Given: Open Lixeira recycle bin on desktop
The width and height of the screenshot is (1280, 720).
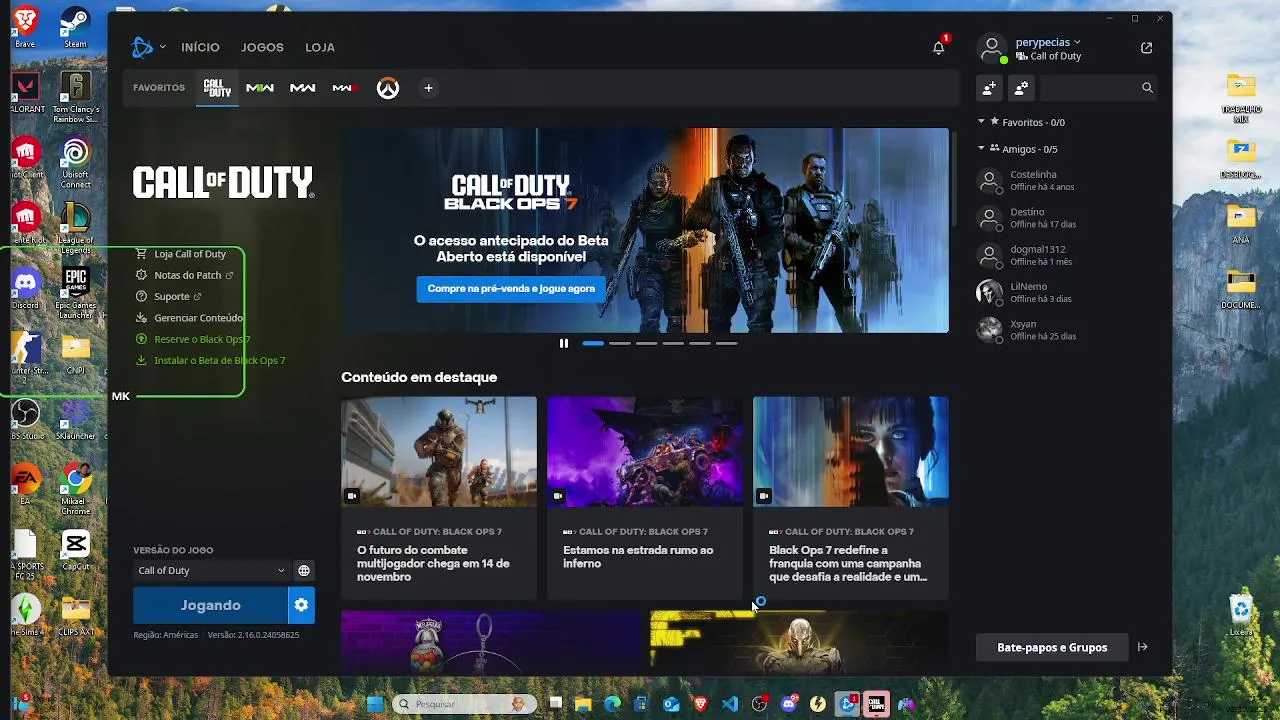Looking at the screenshot, I should [1241, 615].
